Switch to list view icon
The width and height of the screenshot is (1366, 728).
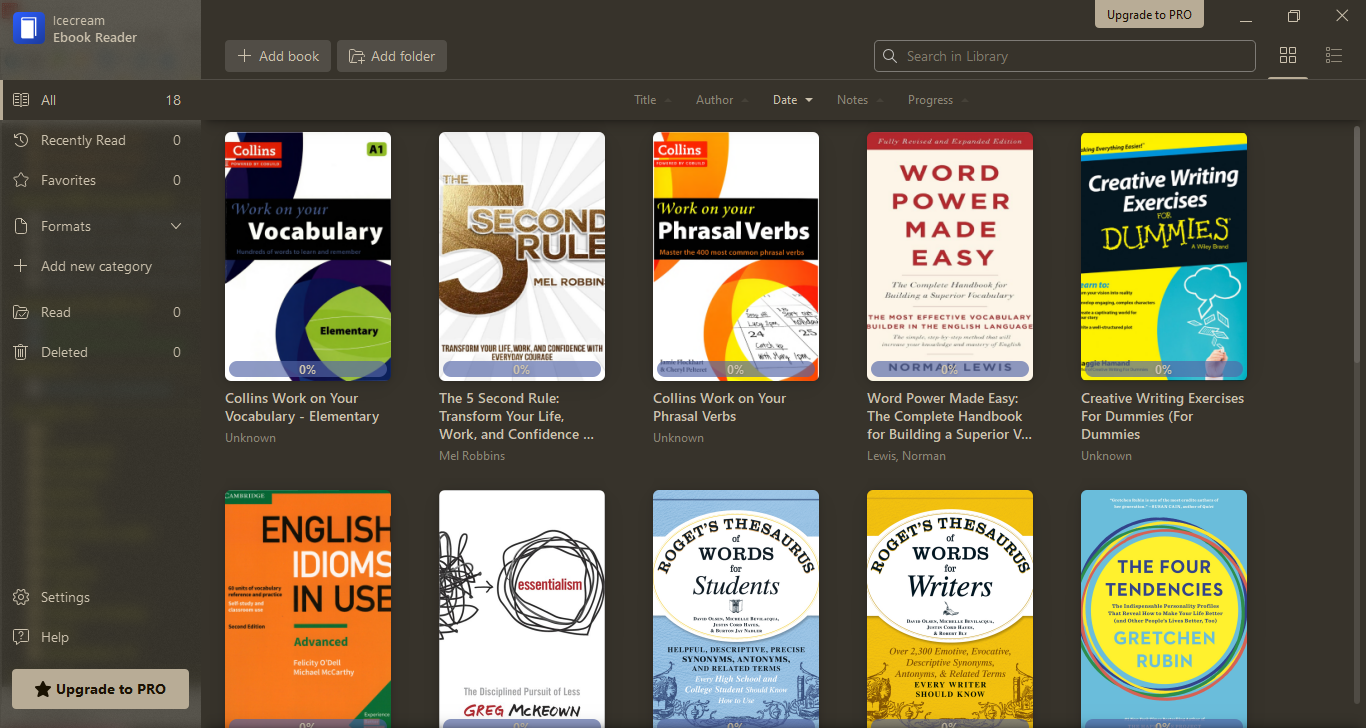click(1334, 56)
